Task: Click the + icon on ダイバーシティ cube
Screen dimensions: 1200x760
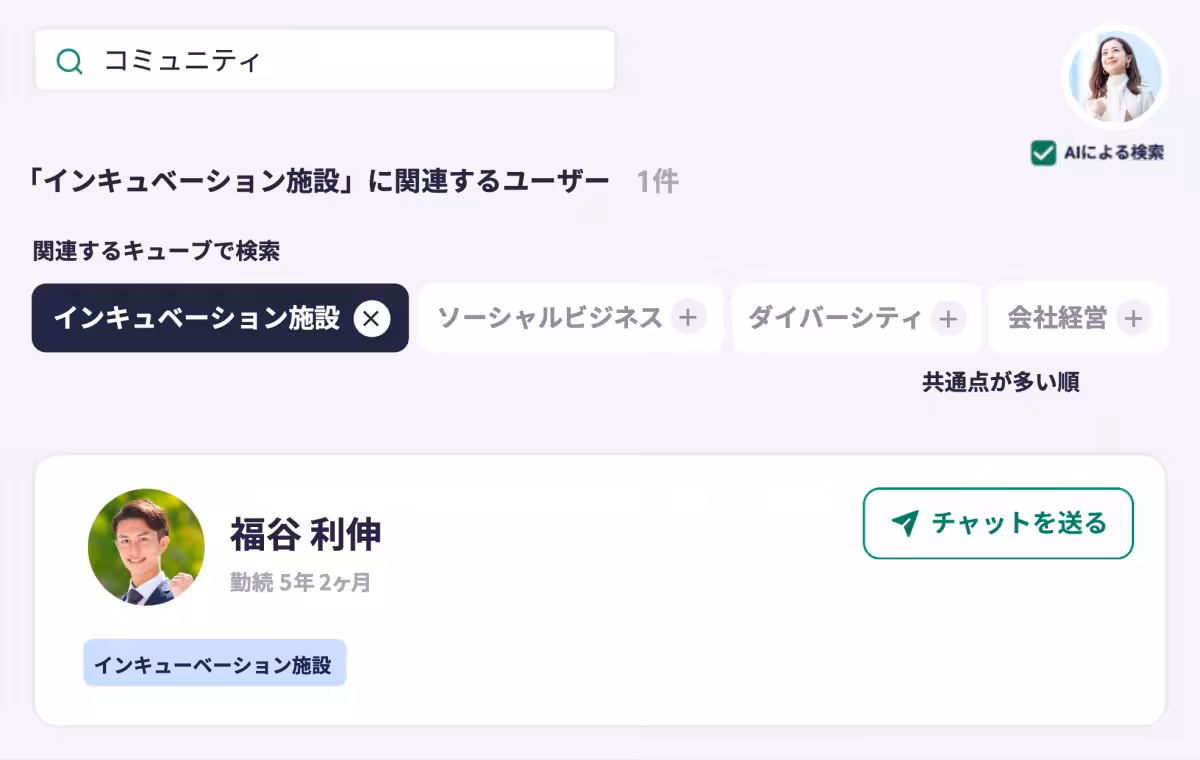Action: (946, 318)
